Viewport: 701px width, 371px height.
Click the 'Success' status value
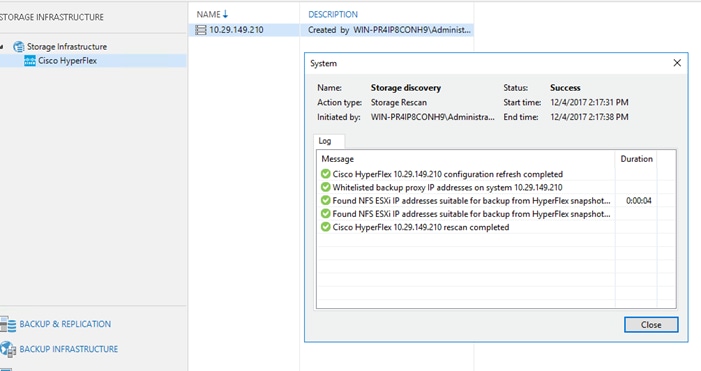click(x=565, y=88)
